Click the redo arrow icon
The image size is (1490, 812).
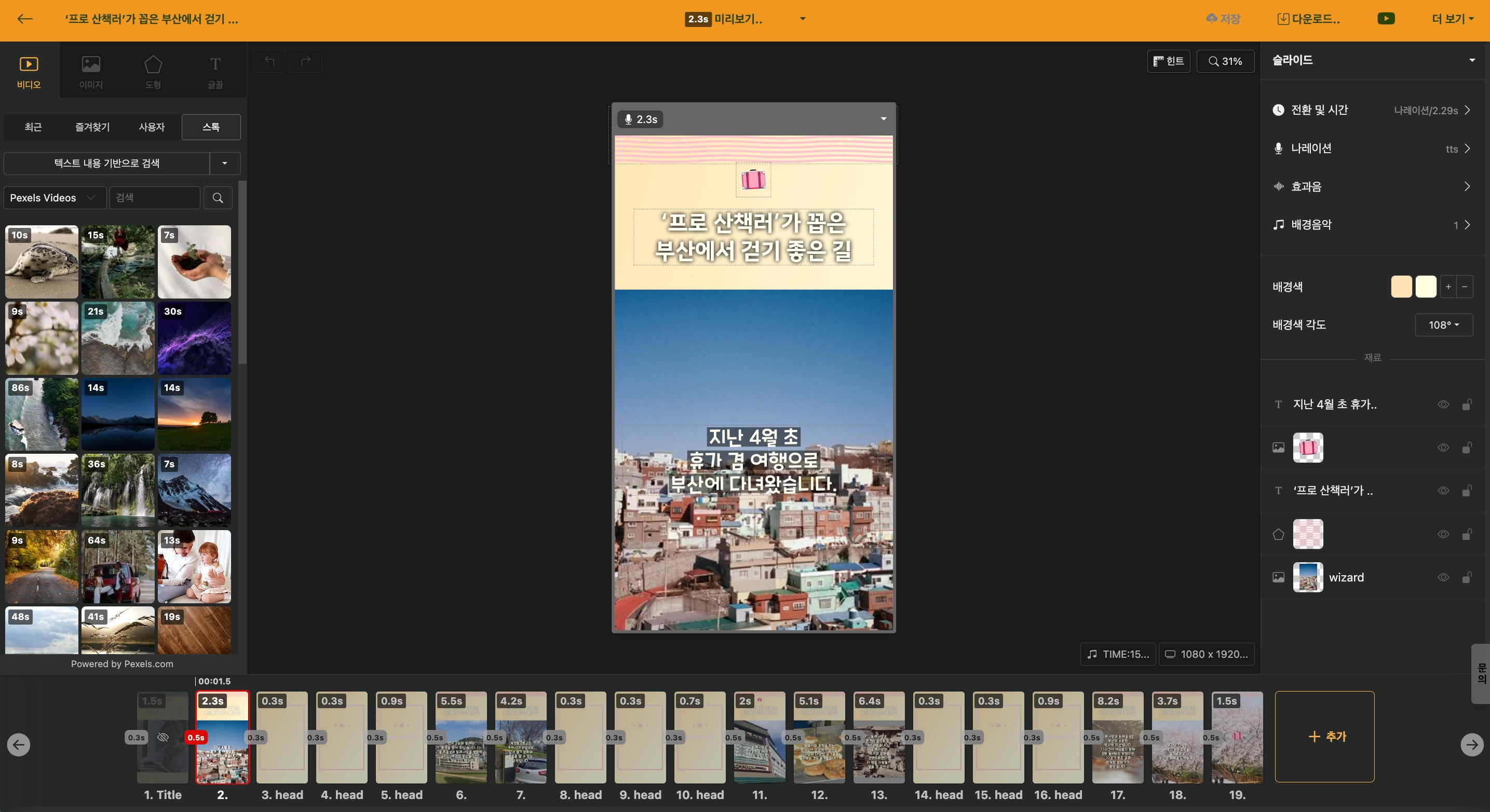coord(305,61)
